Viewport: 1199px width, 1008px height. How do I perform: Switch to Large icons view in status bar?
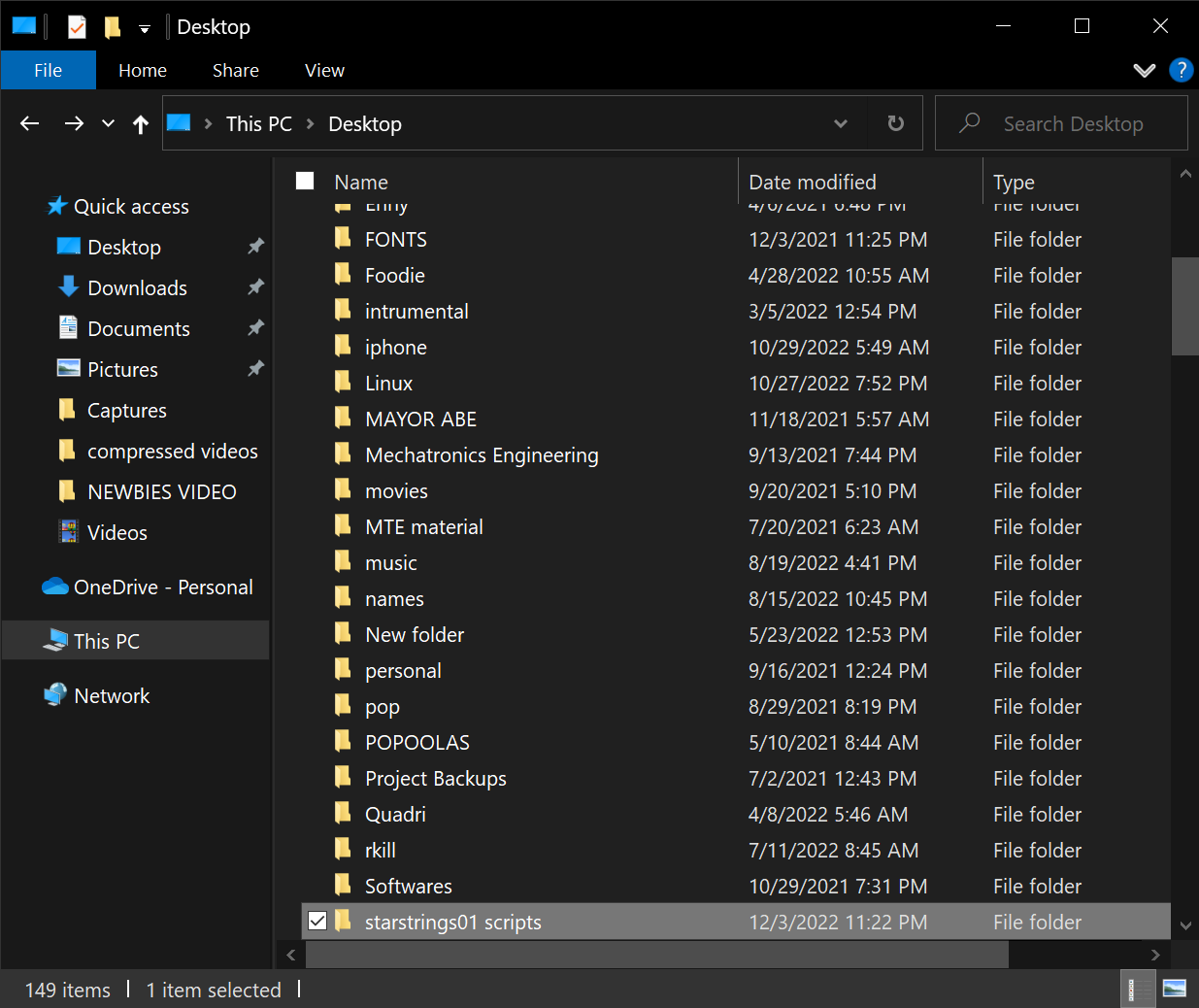(1174, 989)
